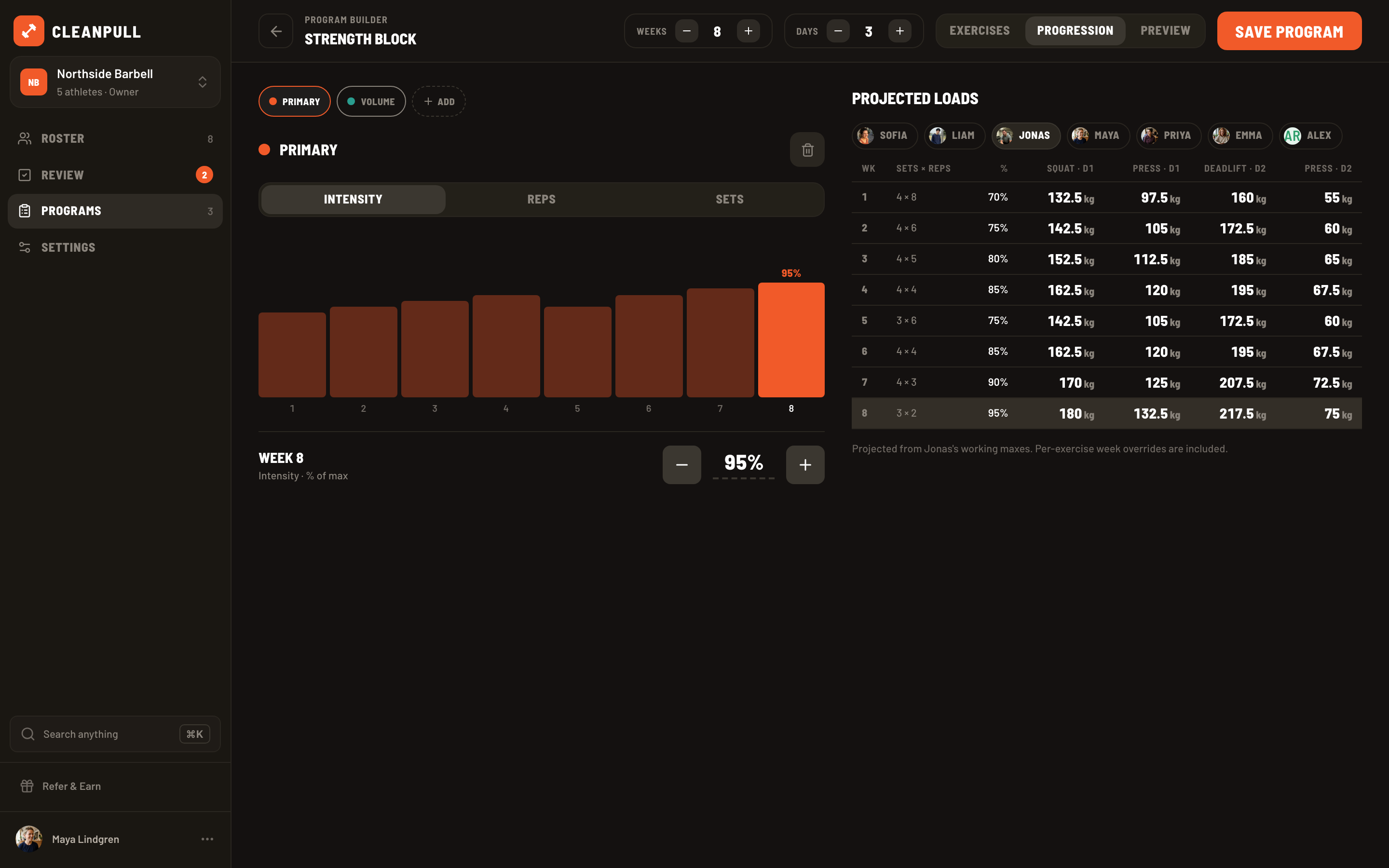Click the Programs clipboard icon in sidebar
Image resolution: width=1389 pixels, height=868 pixels.
(x=25, y=211)
